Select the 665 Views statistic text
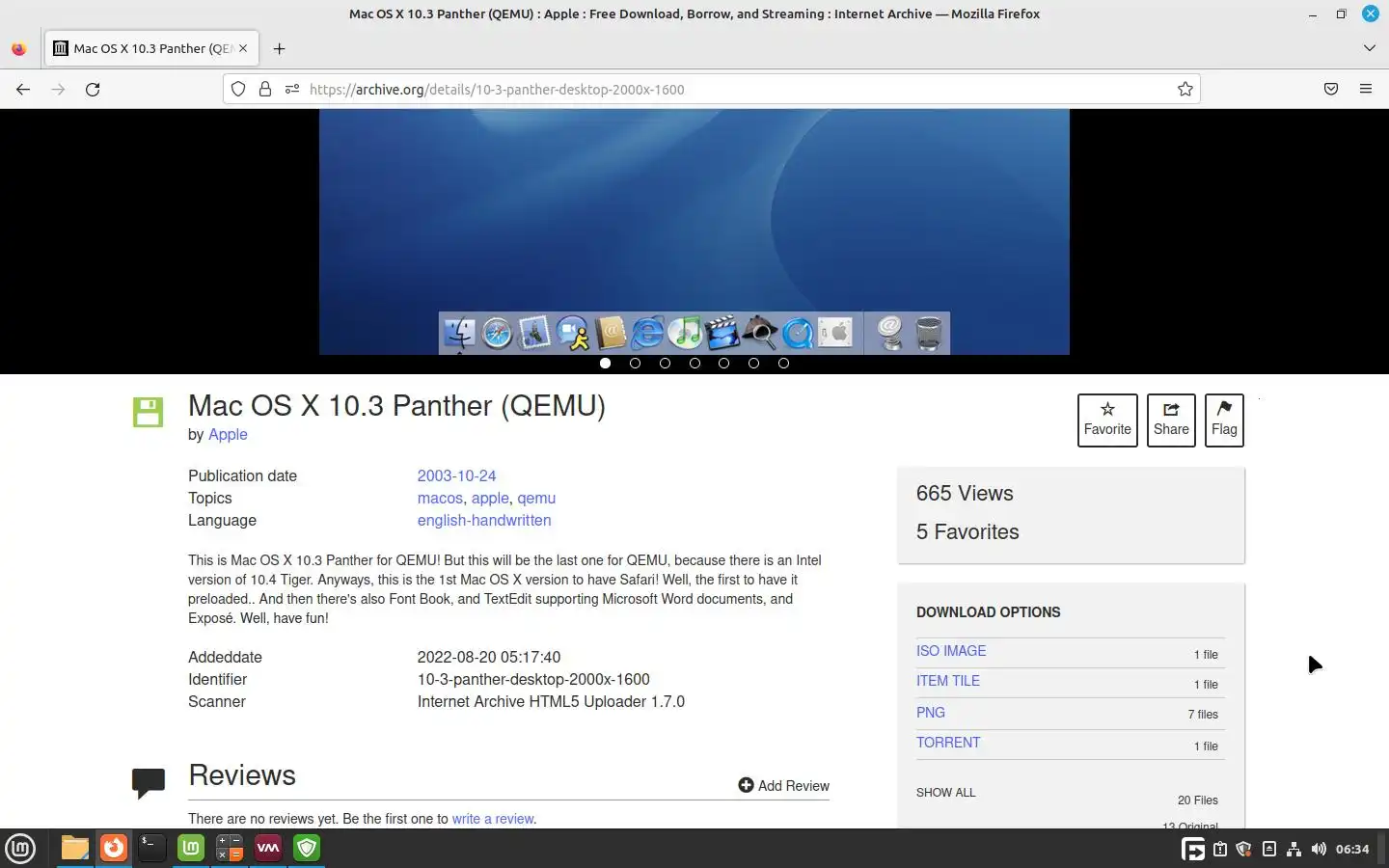The width and height of the screenshot is (1389, 868). [965, 493]
